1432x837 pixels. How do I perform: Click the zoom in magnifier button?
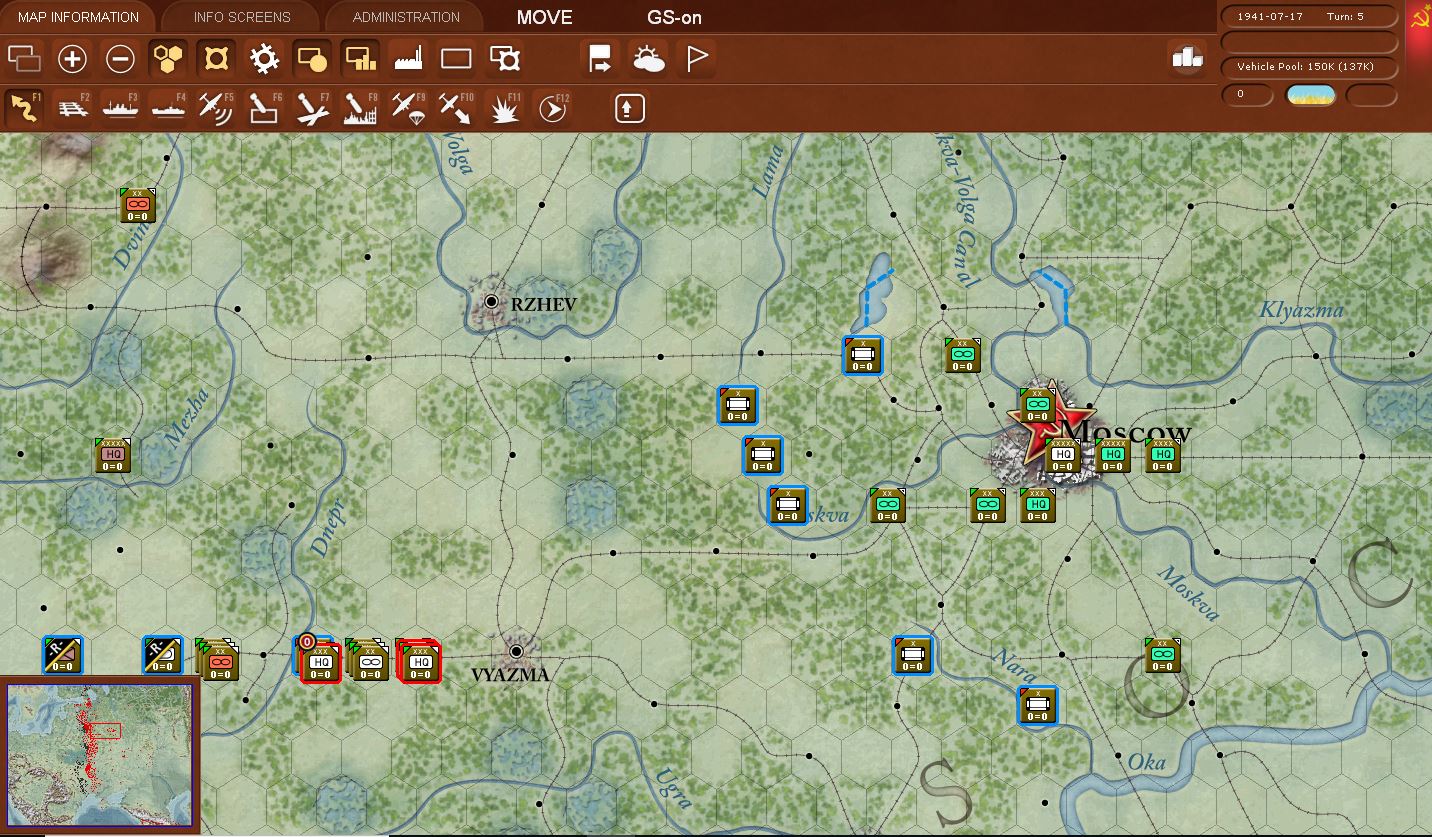pos(72,58)
